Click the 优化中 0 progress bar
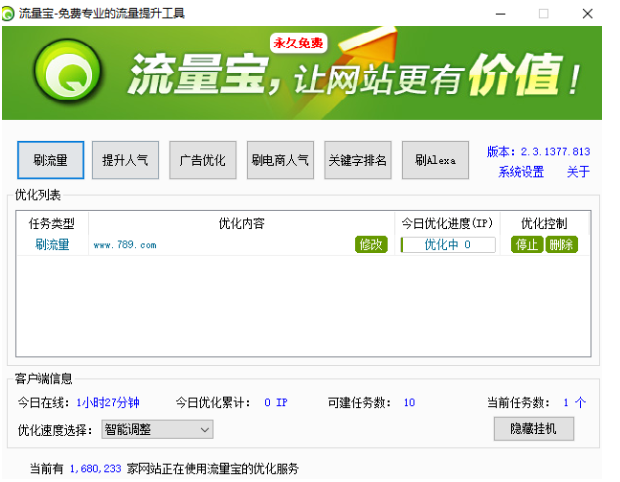 point(448,245)
